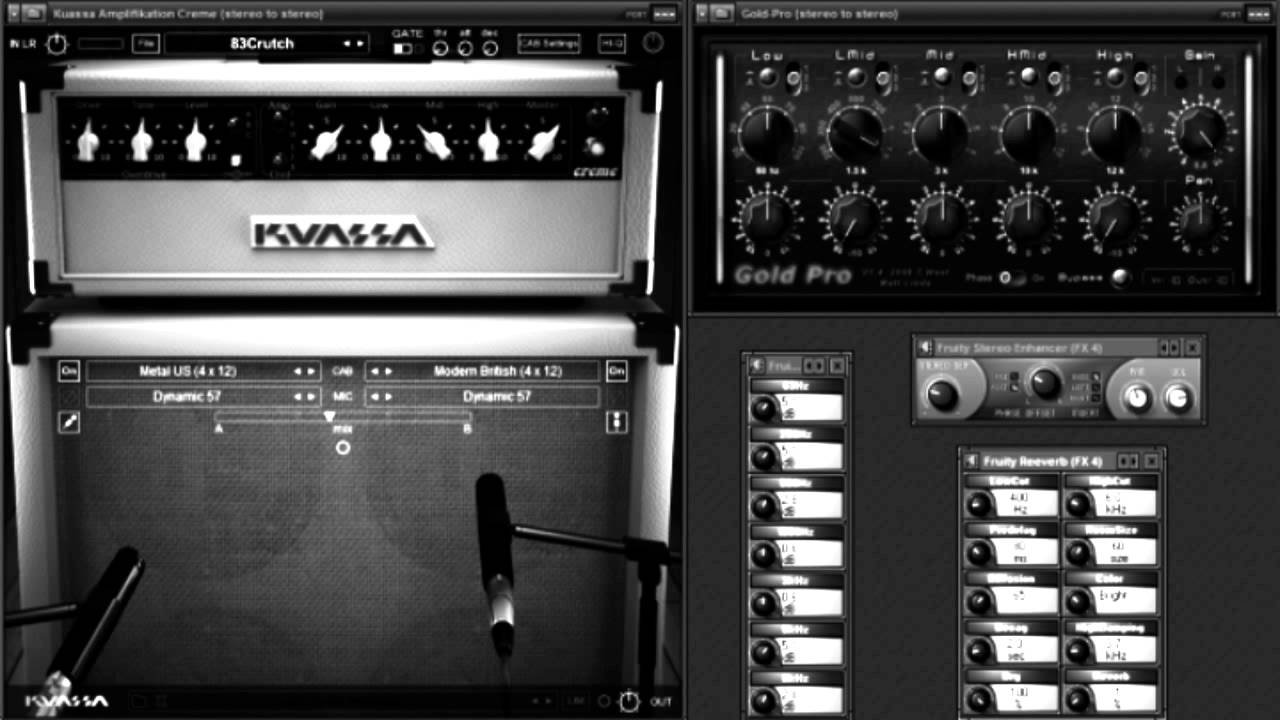The height and width of the screenshot is (720, 1280).
Task: Click the top band knob in Fruit EQ window
Action: tap(765, 408)
